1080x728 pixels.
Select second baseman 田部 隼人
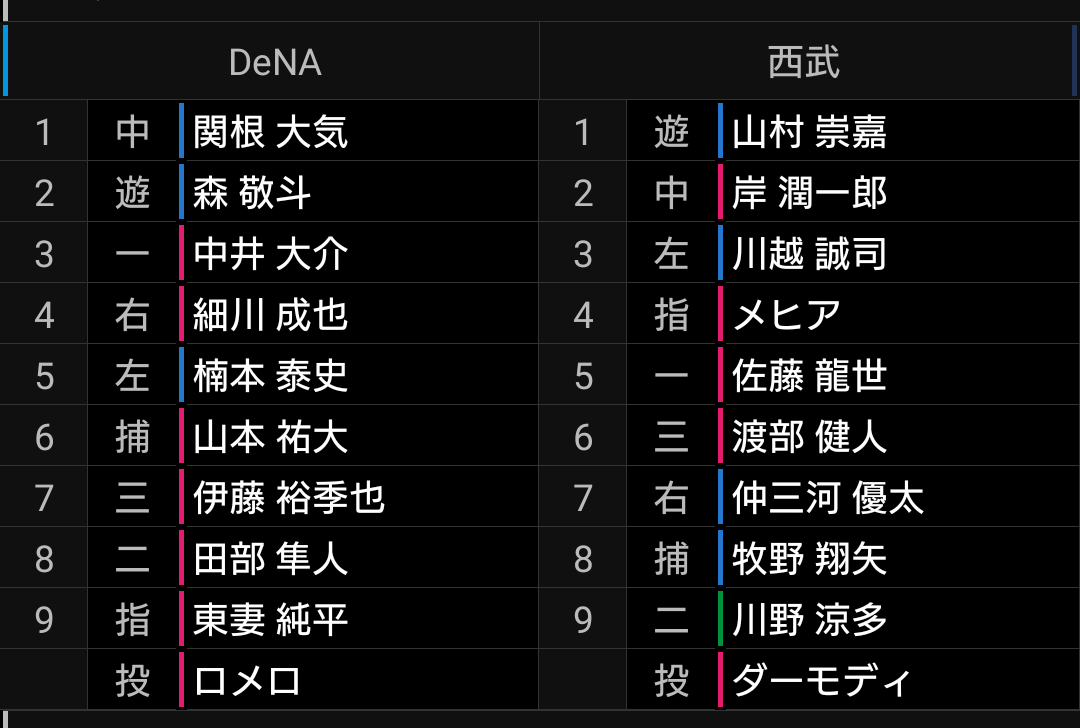tap(270, 559)
